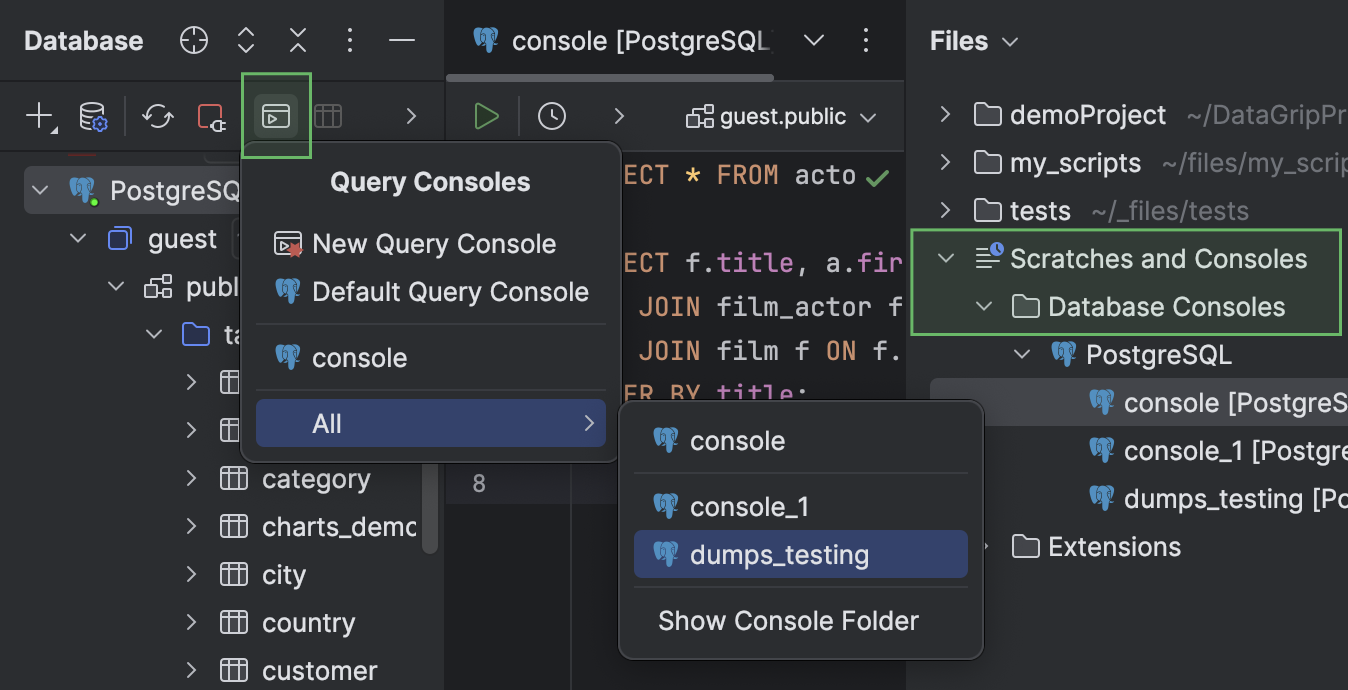This screenshot has width=1348, height=690.
Task: Open data source properties with gear icon
Action: [x=93, y=116]
